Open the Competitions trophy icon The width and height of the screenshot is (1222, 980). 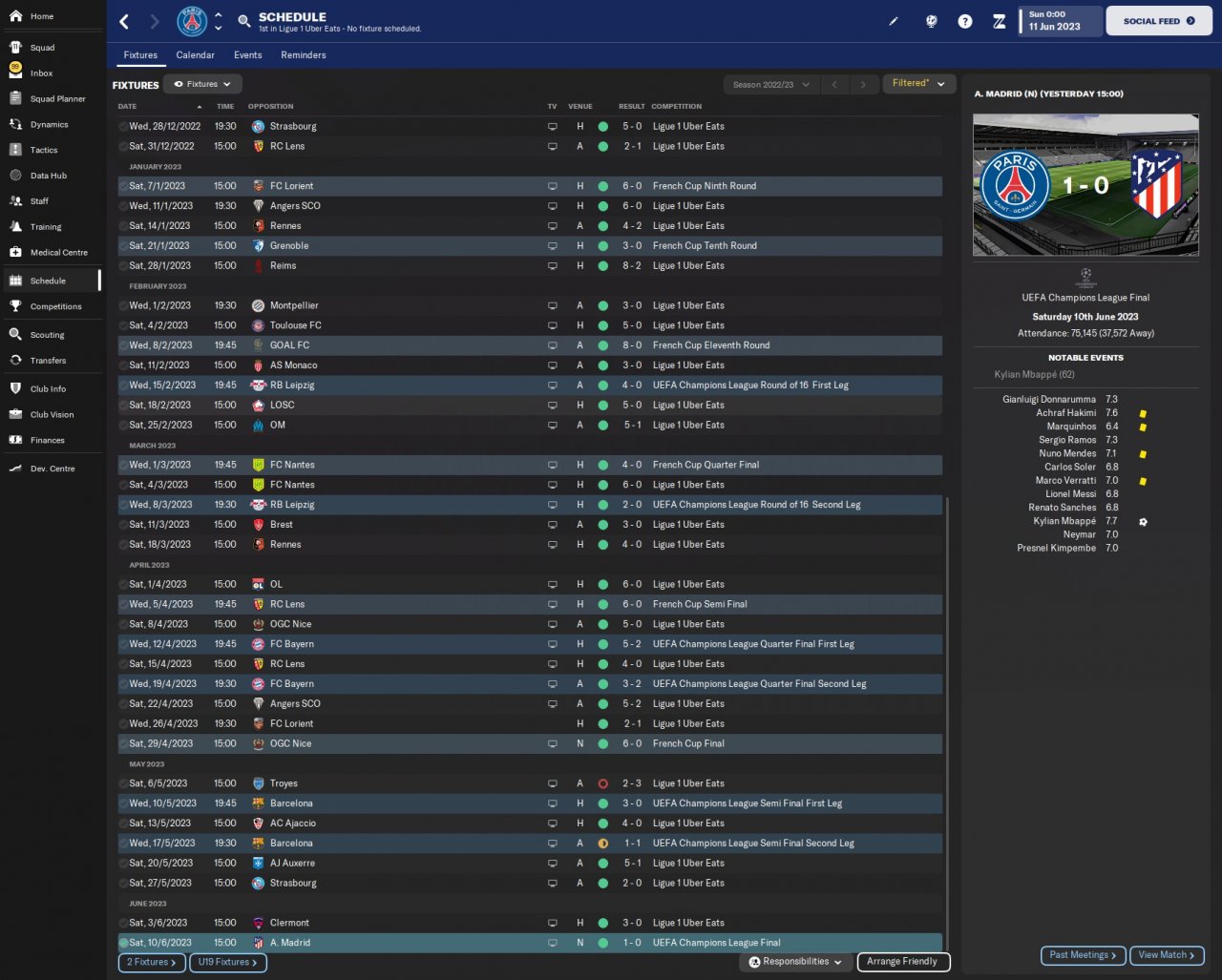[x=15, y=306]
